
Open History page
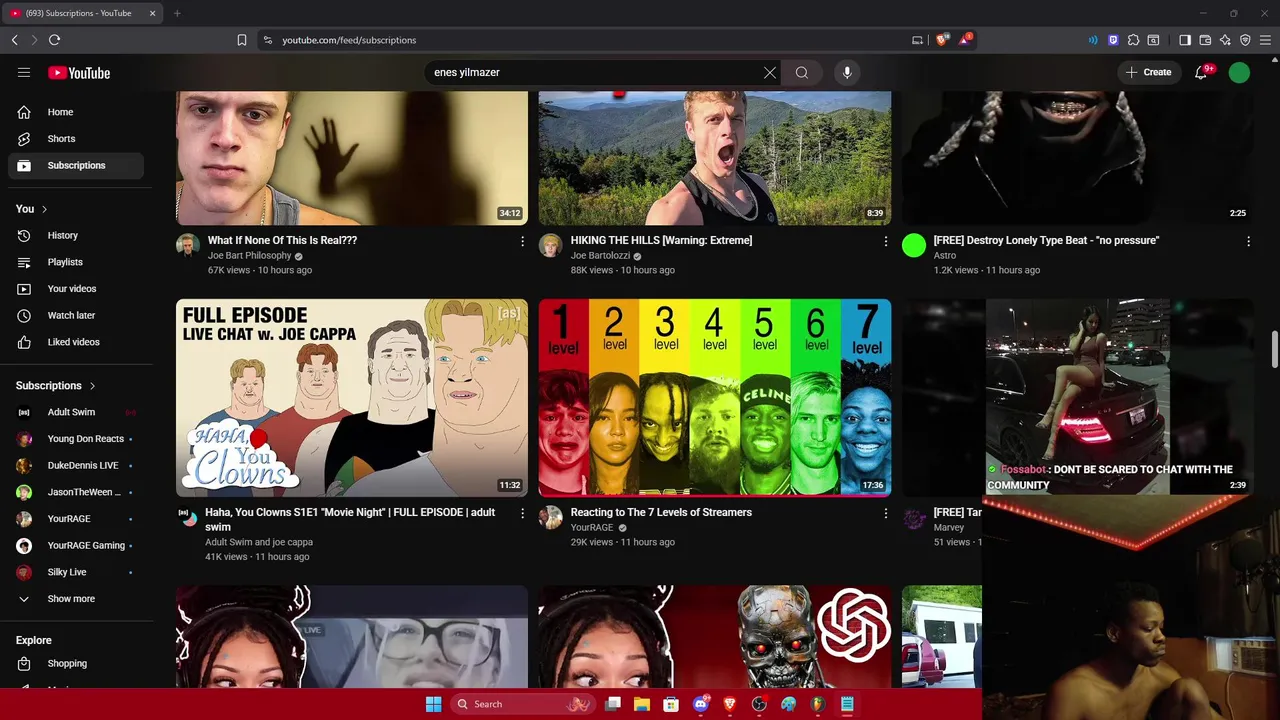(x=76, y=235)
